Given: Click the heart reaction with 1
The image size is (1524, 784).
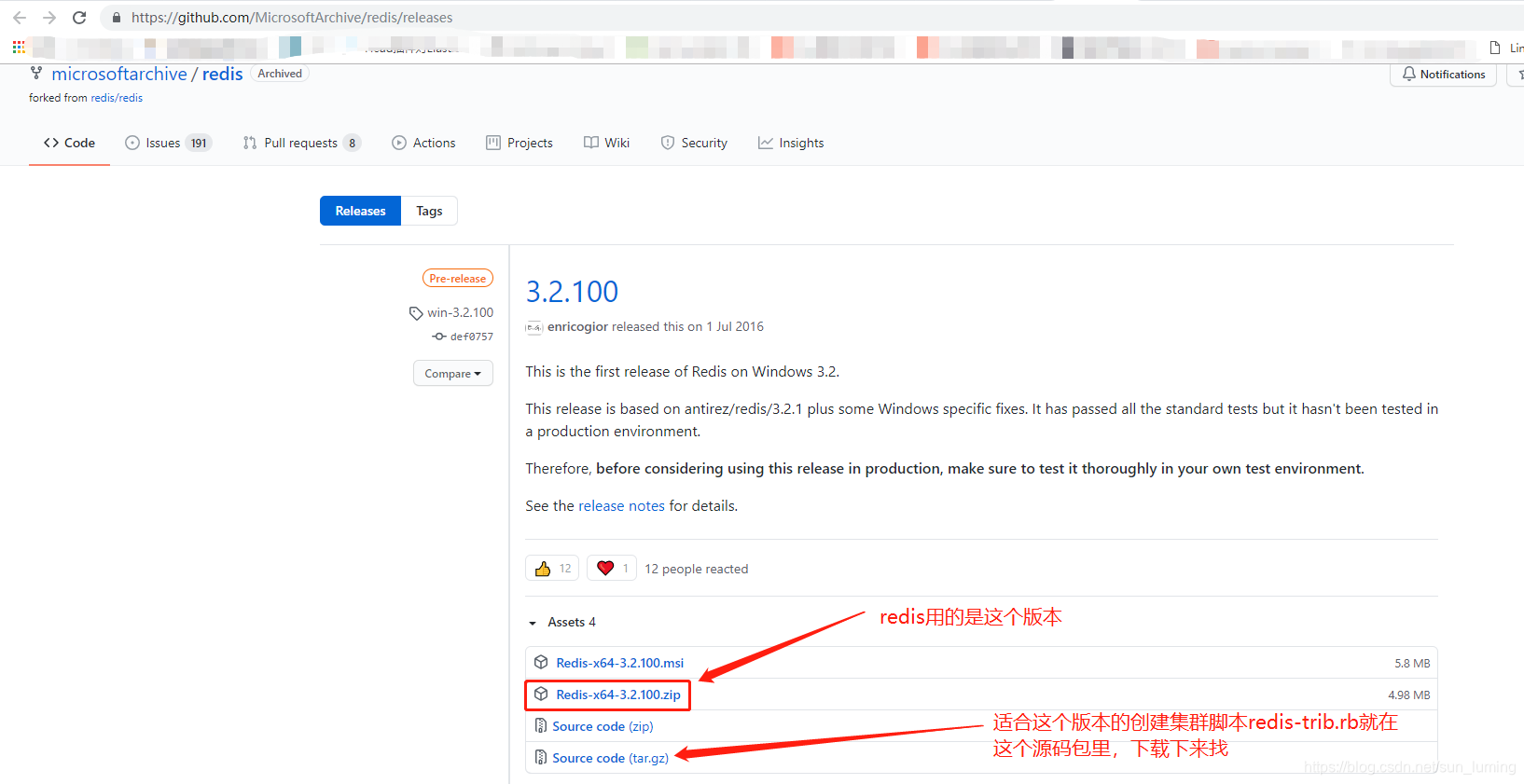Looking at the screenshot, I should (x=612, y=568).
